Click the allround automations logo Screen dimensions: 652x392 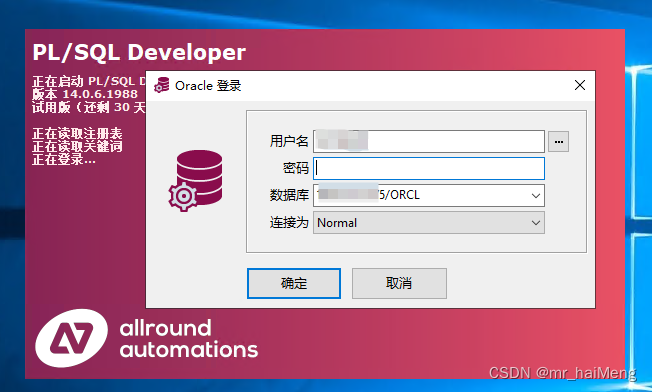point(146,338)
